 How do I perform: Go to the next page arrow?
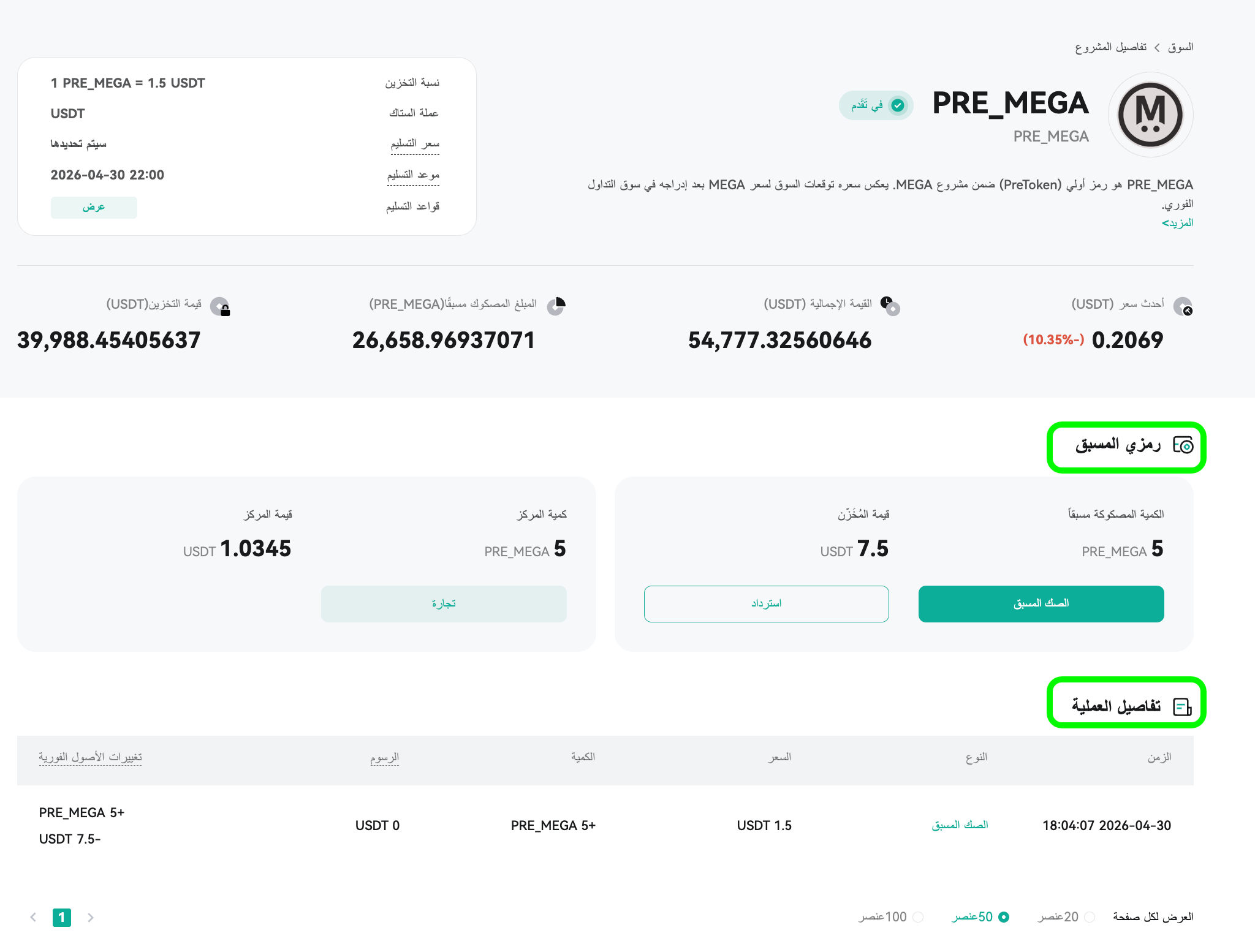coord(91,917)
